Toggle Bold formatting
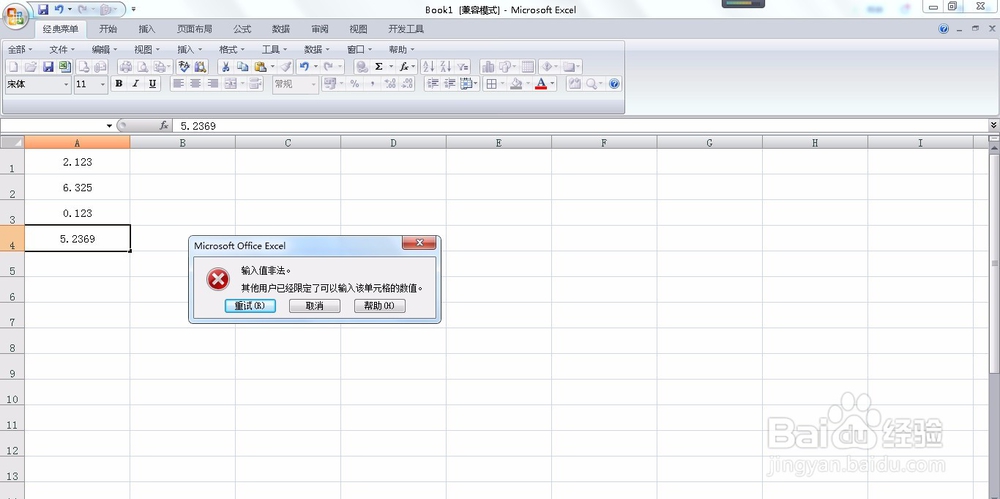 click(119, 84)
